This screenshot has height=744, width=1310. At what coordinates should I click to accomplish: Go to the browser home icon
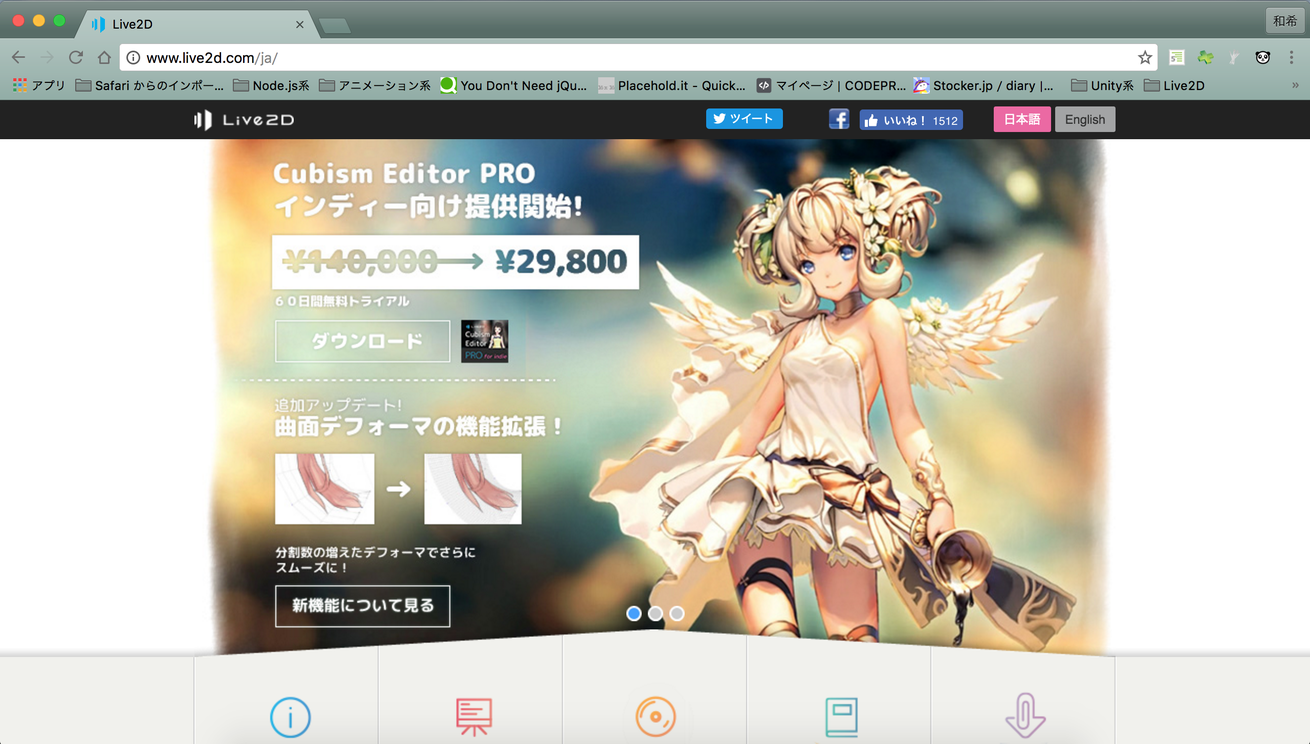104,58
